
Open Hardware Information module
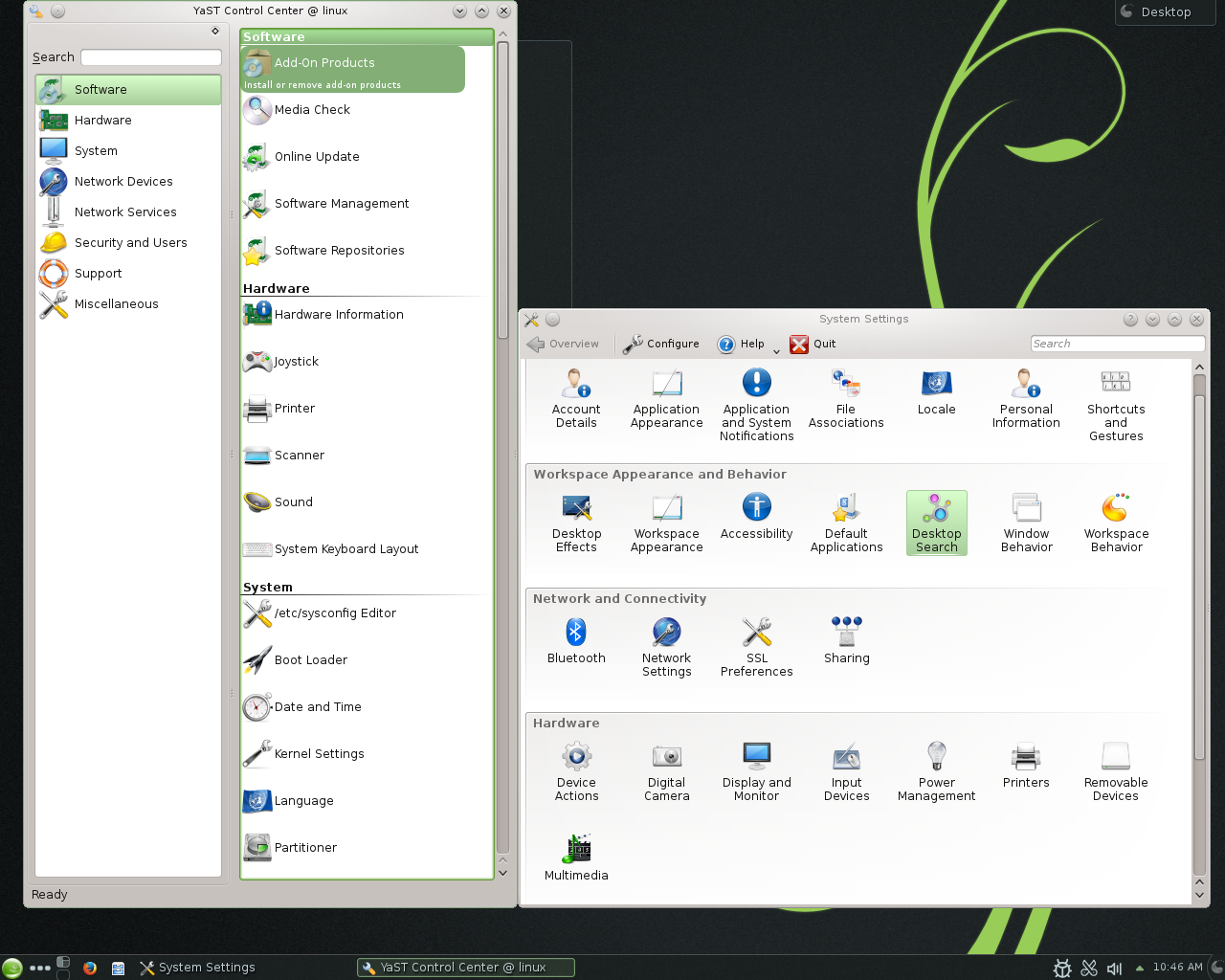323,315
